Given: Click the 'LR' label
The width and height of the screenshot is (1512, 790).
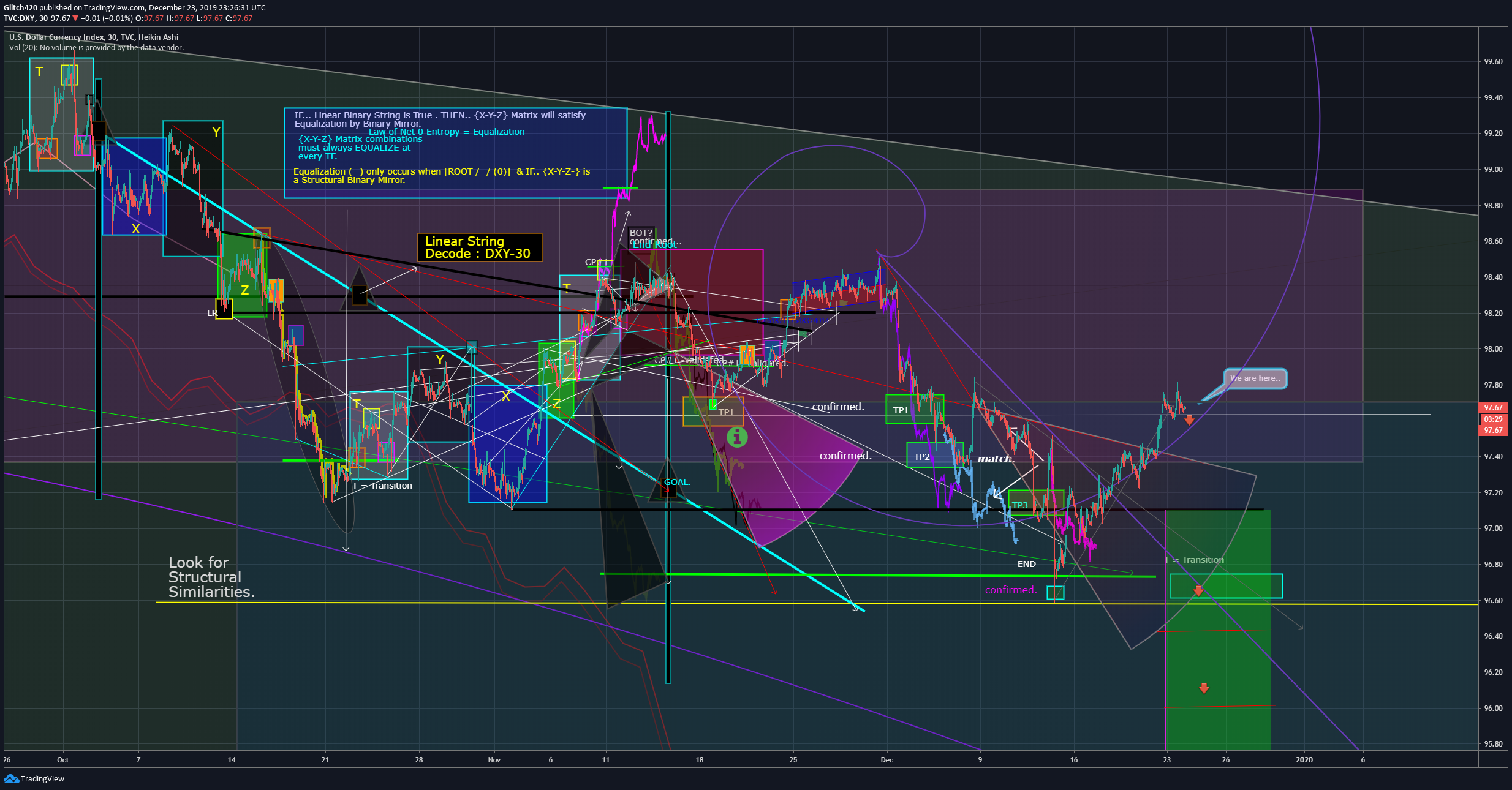Looking at the screenshot, I should pyautogui.click(x=212, y=313).
